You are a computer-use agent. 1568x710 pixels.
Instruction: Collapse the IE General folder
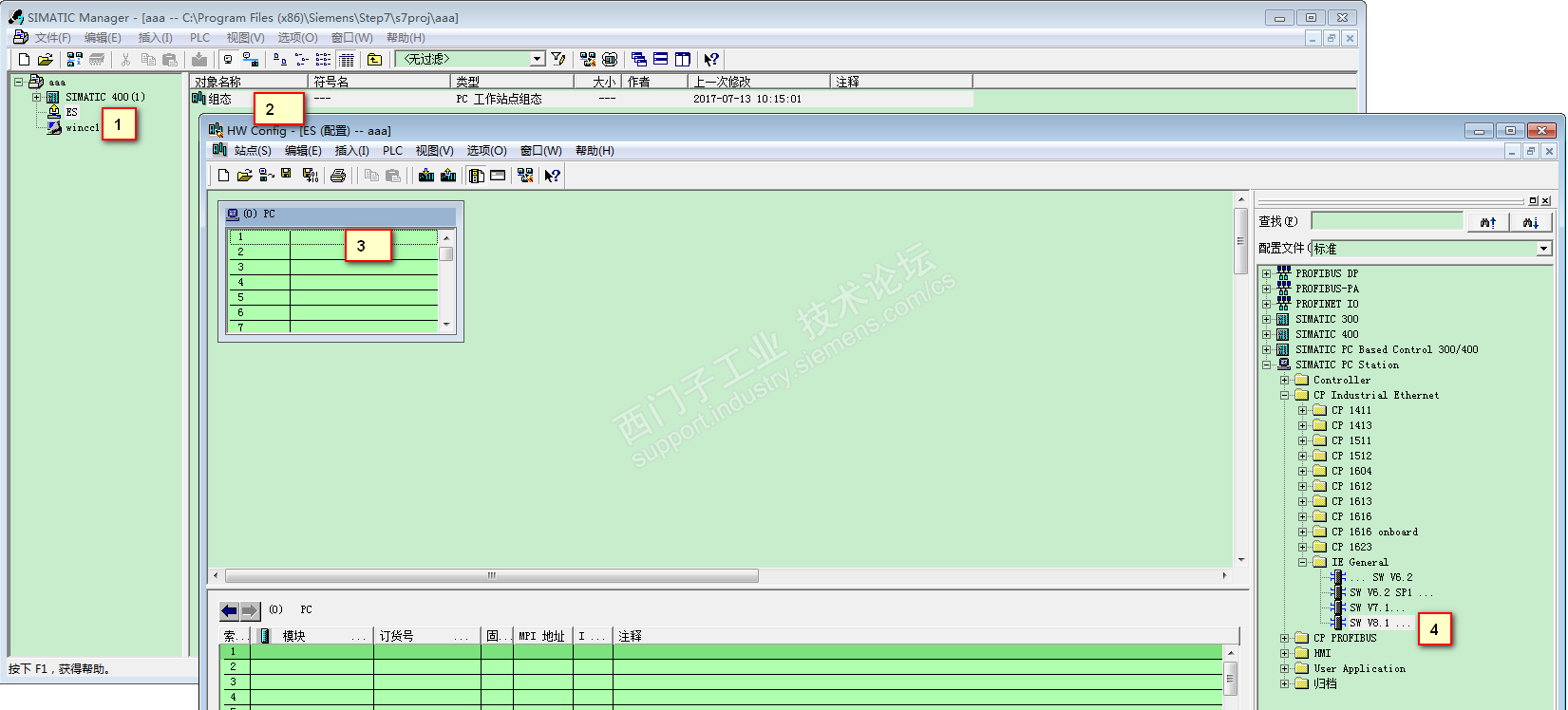click(x=1302, y=562)
